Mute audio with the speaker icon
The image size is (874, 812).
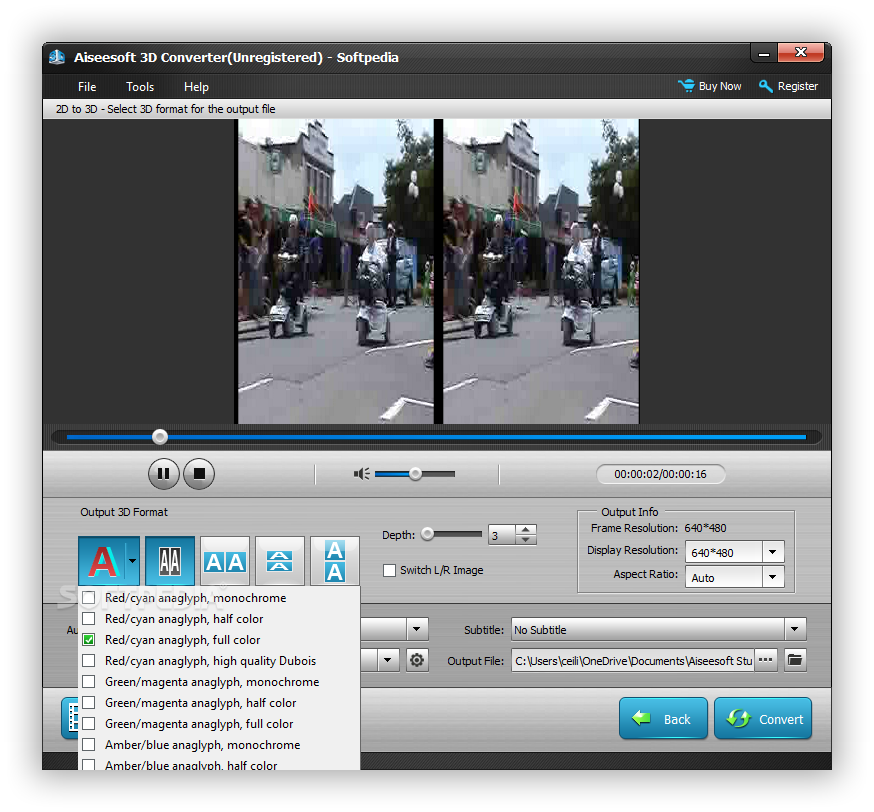pyautogui.click(x=361, y=474)
